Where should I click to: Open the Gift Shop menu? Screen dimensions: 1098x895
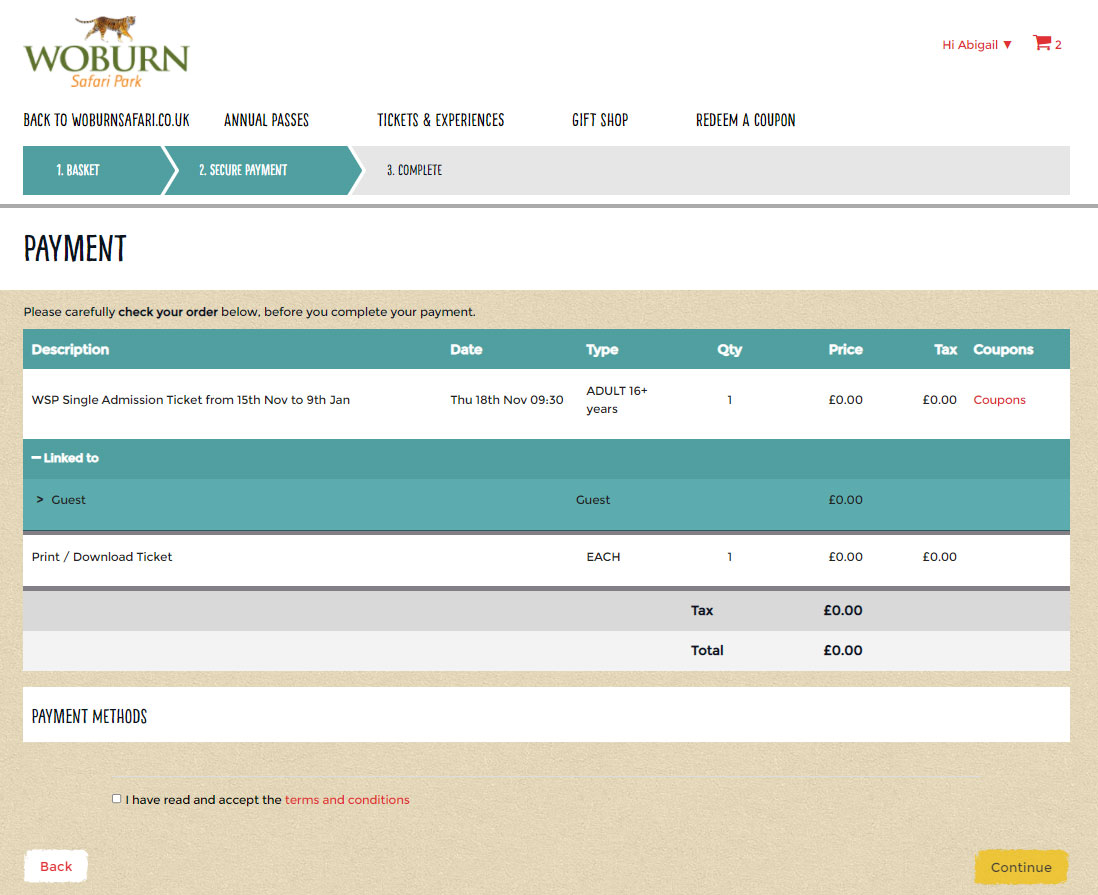point(600,120)
